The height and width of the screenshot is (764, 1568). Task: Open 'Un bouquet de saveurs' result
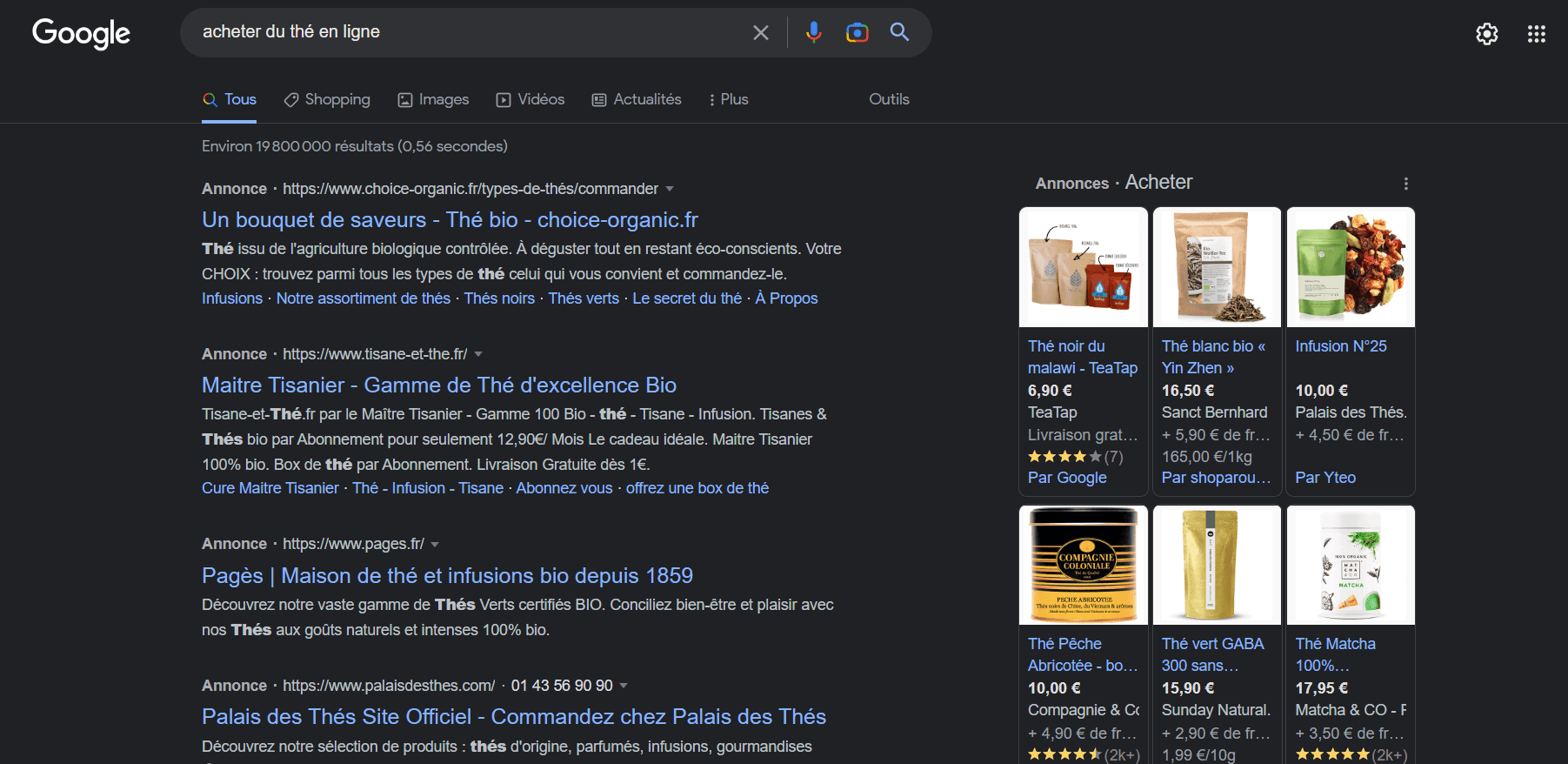coord(450,219)
